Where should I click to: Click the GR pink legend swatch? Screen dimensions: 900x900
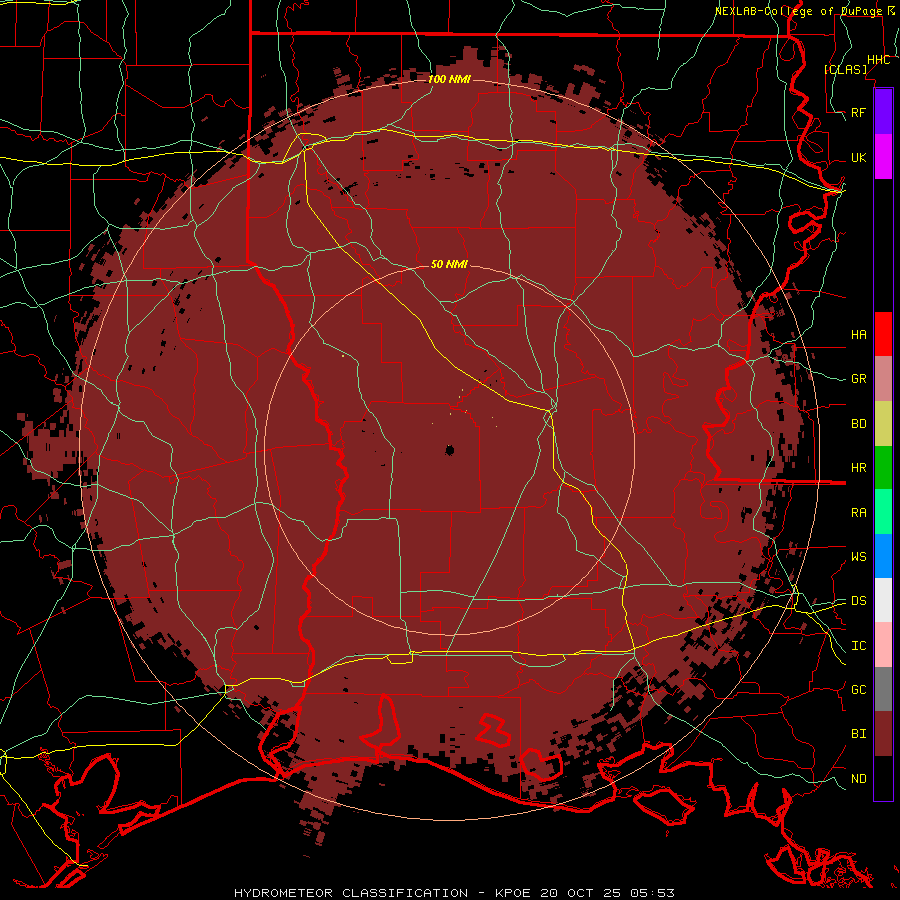pyautogui.click(x=883, y=379)
